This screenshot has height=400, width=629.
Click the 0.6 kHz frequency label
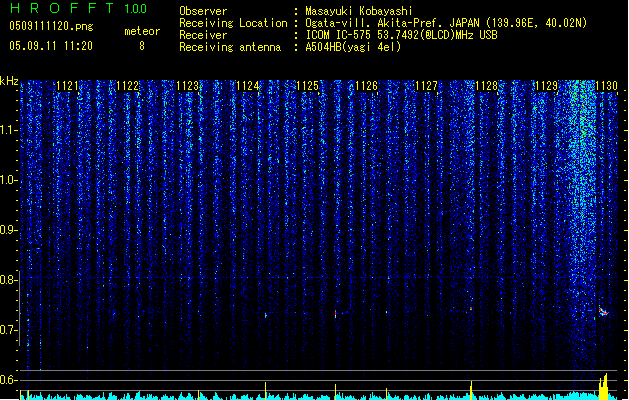(x=9, y=380)
